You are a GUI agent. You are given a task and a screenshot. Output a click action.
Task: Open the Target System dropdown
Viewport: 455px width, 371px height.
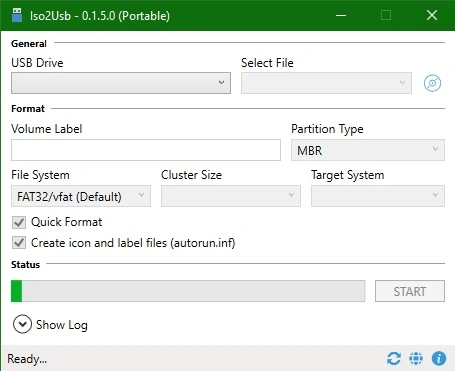[378, 196]
